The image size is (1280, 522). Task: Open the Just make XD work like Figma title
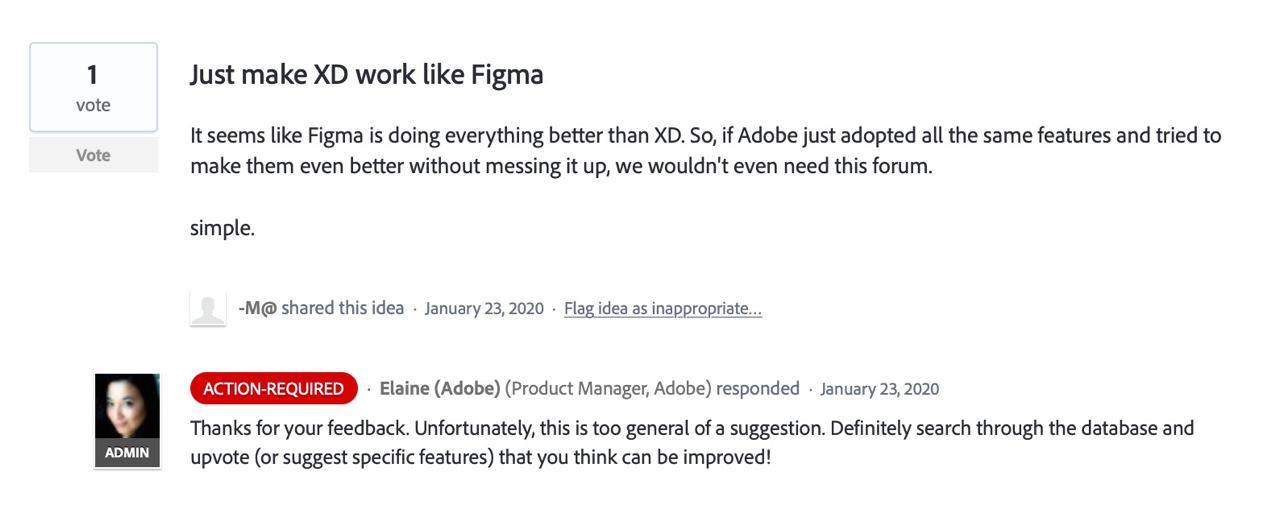366,75
